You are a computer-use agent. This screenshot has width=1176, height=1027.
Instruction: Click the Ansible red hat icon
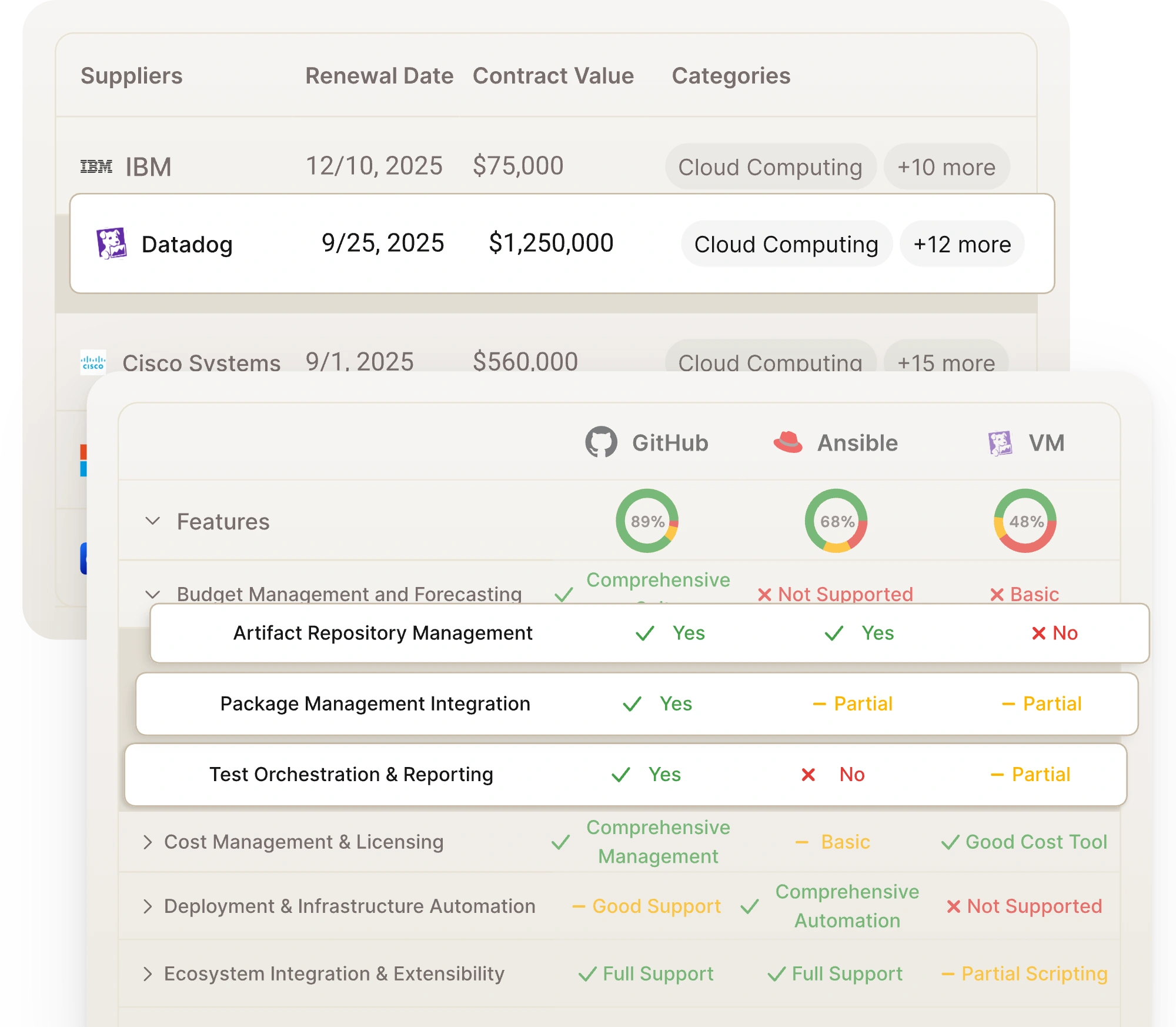pyautogui.click(x=788, y=442)
